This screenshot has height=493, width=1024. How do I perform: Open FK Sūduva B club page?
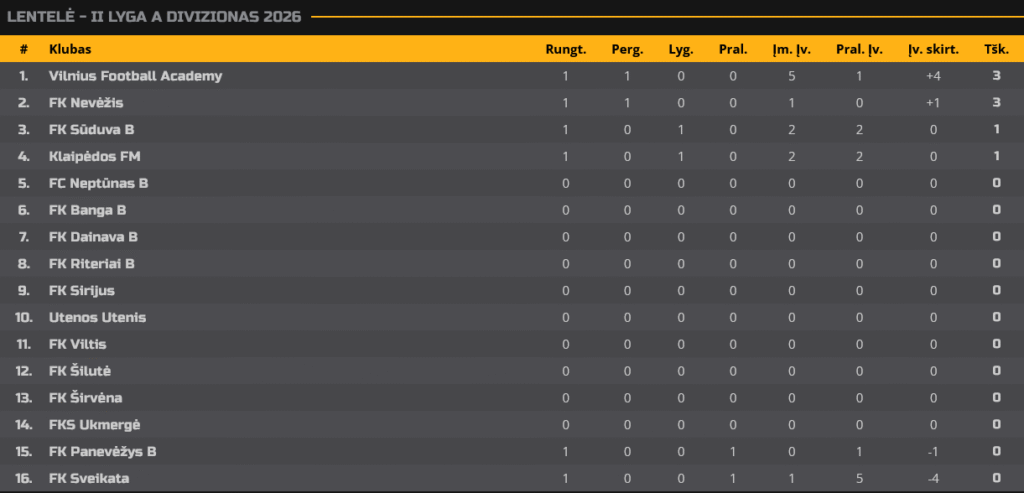click(x=92, y=130)
